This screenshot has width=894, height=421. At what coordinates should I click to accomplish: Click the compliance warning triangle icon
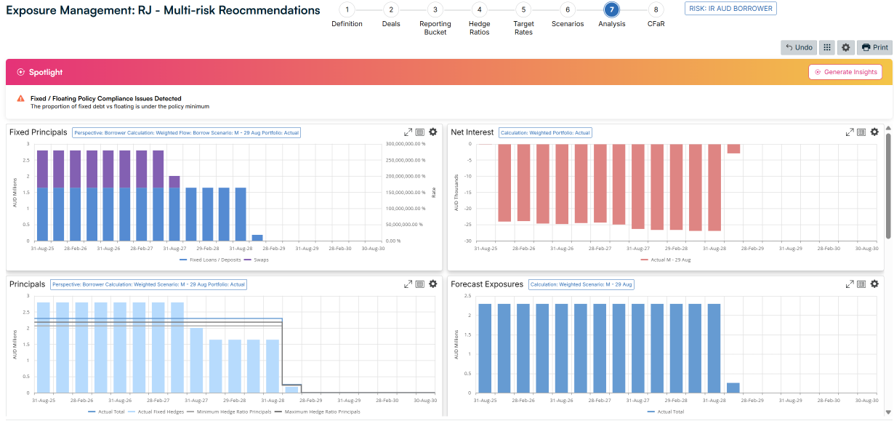tap(21, 99)
